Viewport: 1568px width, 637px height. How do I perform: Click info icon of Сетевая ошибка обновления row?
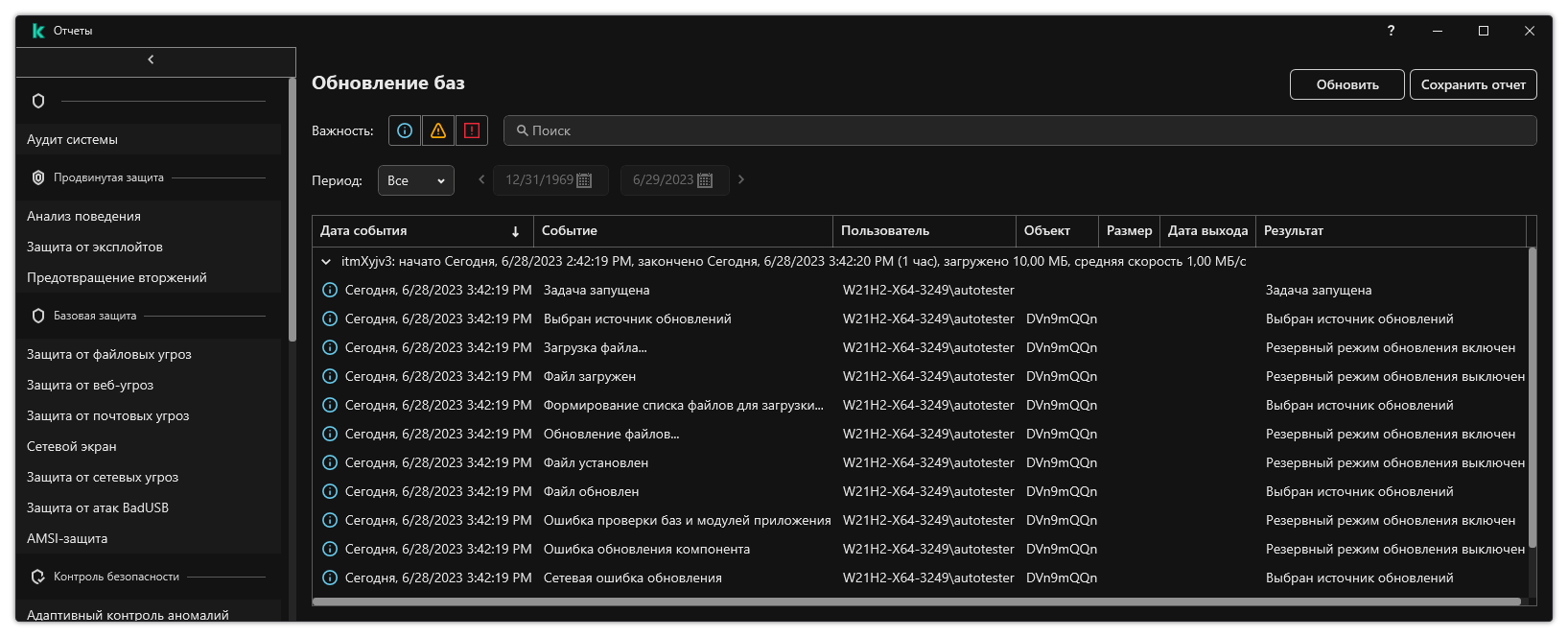pyautogui.click(x=330, y=578)
